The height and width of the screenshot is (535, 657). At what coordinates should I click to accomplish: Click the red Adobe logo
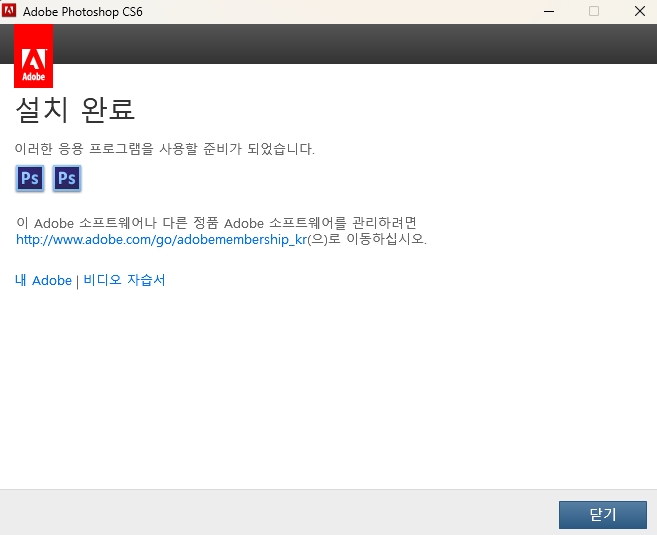pos(34,56)
